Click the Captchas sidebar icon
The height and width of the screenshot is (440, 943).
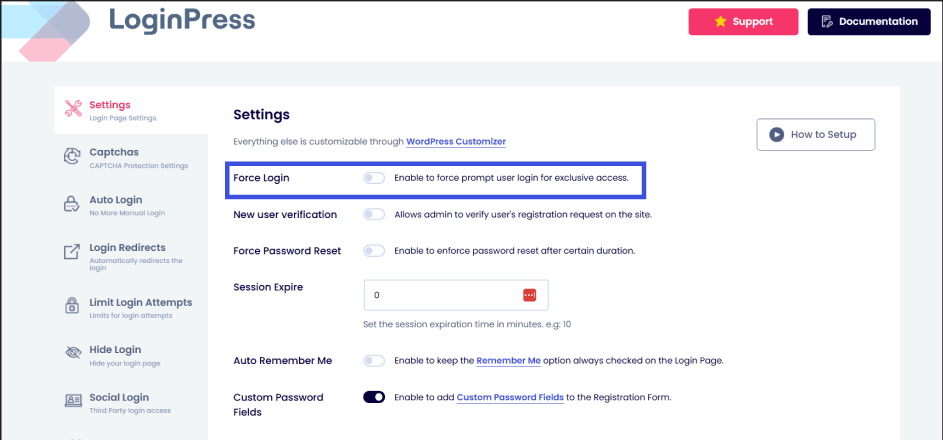click(72, 156)
